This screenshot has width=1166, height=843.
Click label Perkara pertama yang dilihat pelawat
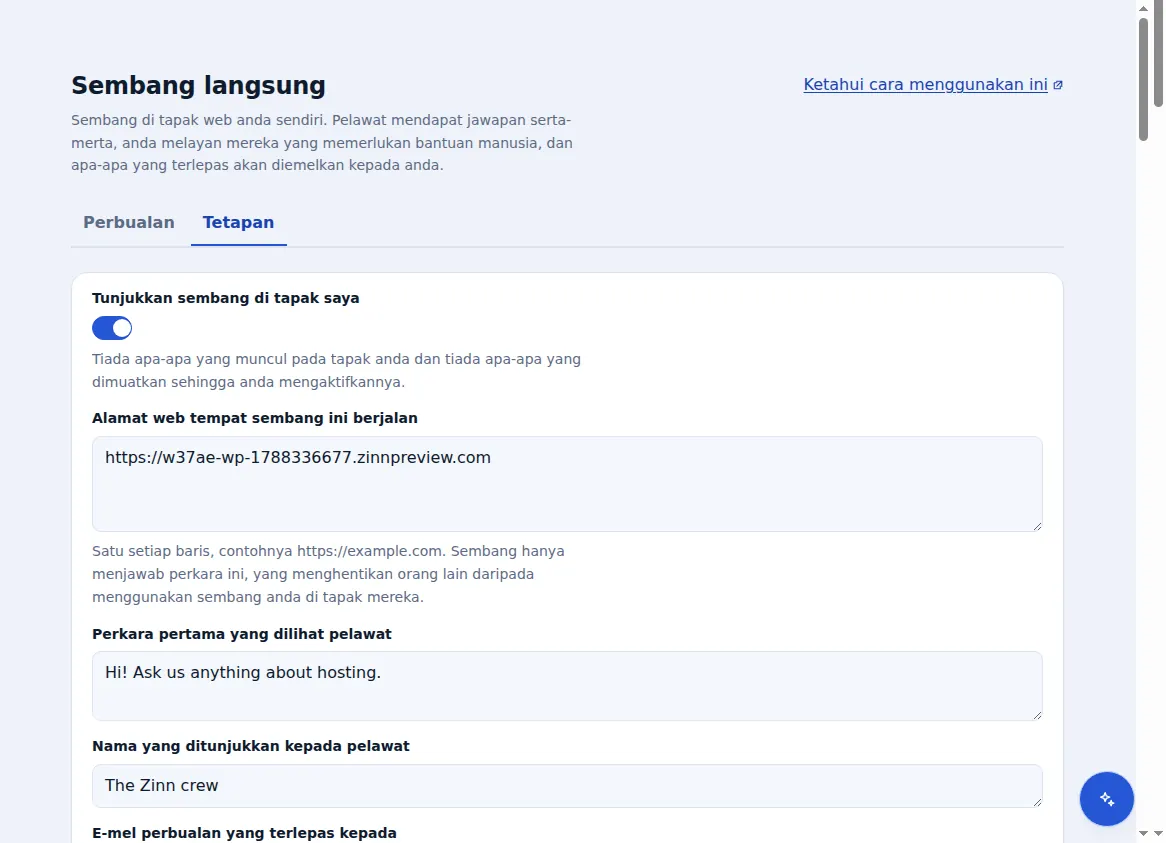click(242, 634)
